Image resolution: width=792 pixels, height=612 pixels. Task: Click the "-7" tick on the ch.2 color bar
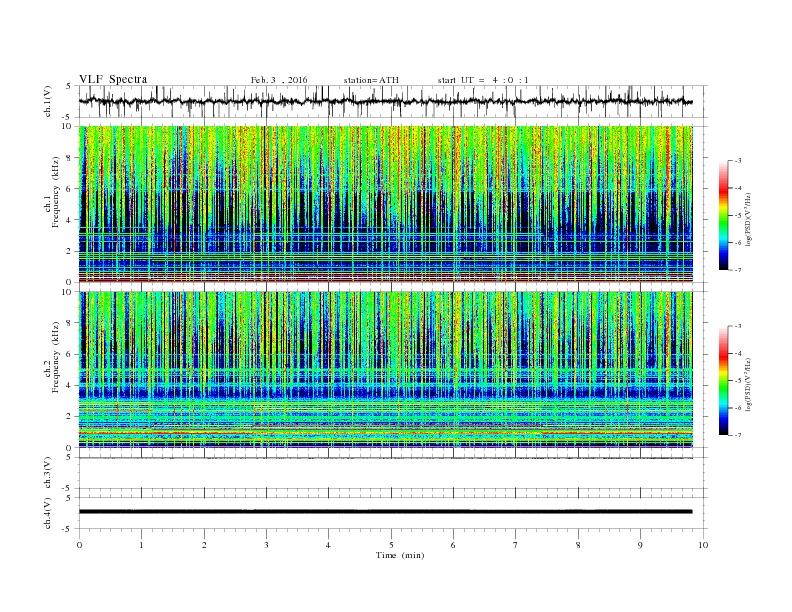tap(737, 435)
